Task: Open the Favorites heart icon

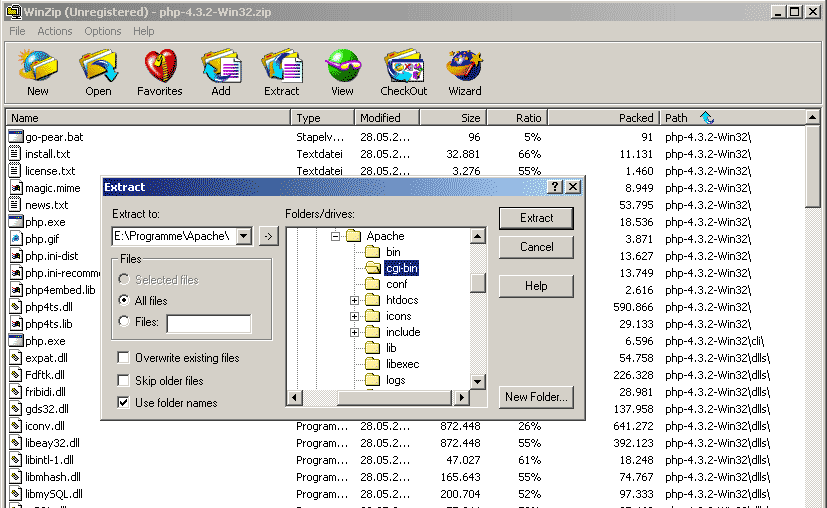Action: 160,65
